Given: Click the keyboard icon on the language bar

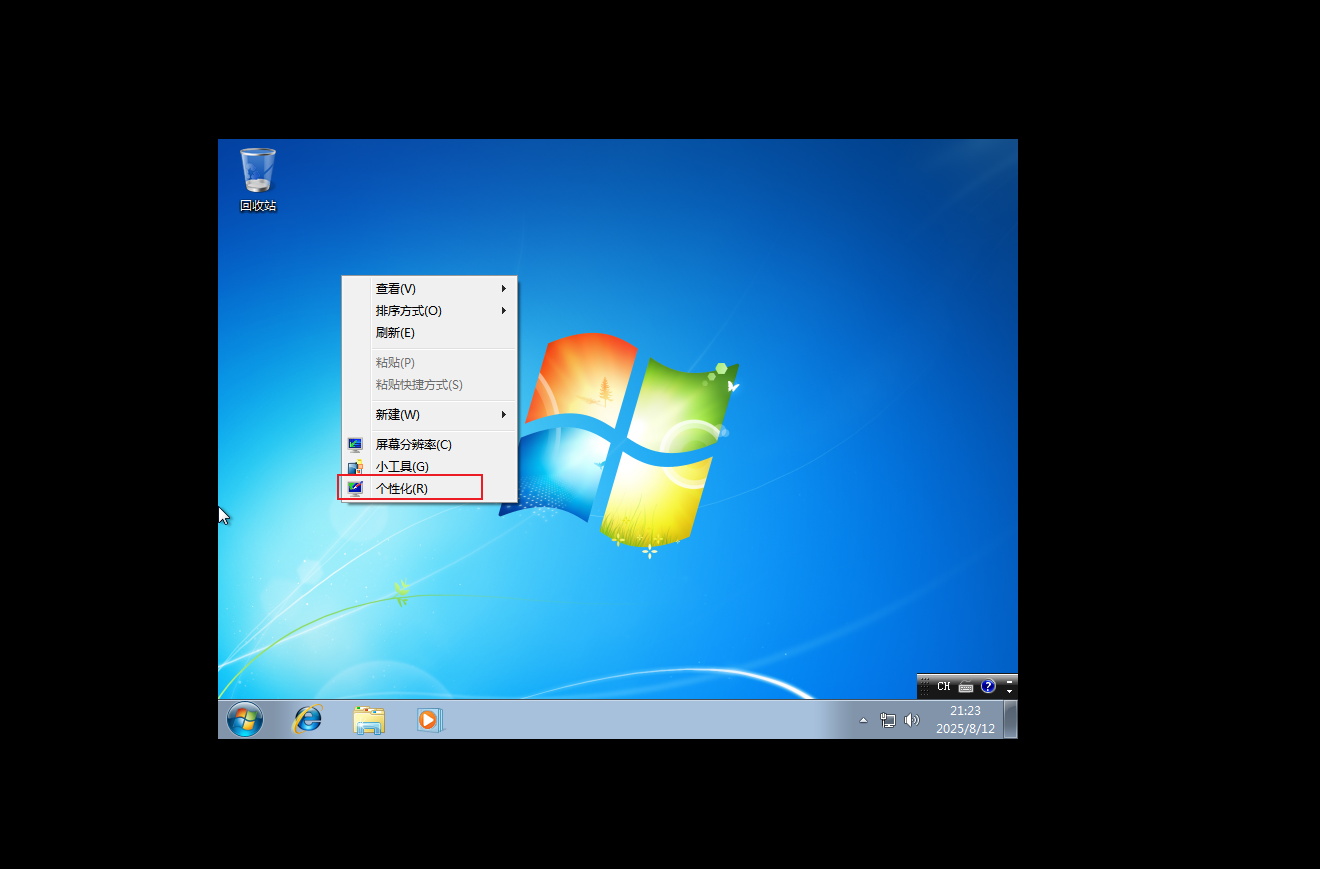Looking at the screenshot, I should point(966,687).
